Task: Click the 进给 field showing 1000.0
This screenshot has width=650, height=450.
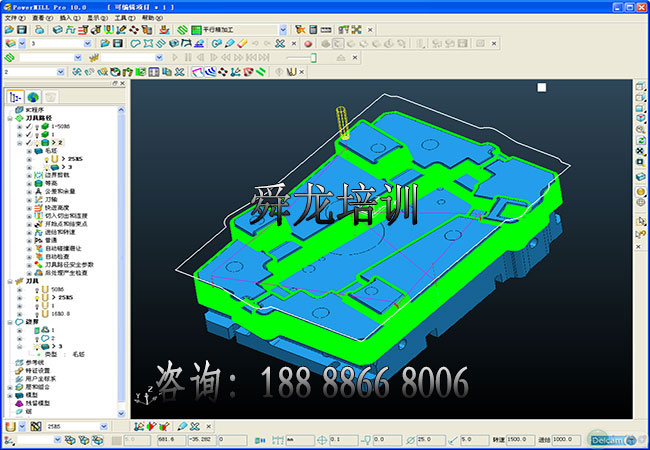Action: coord(565,440)
